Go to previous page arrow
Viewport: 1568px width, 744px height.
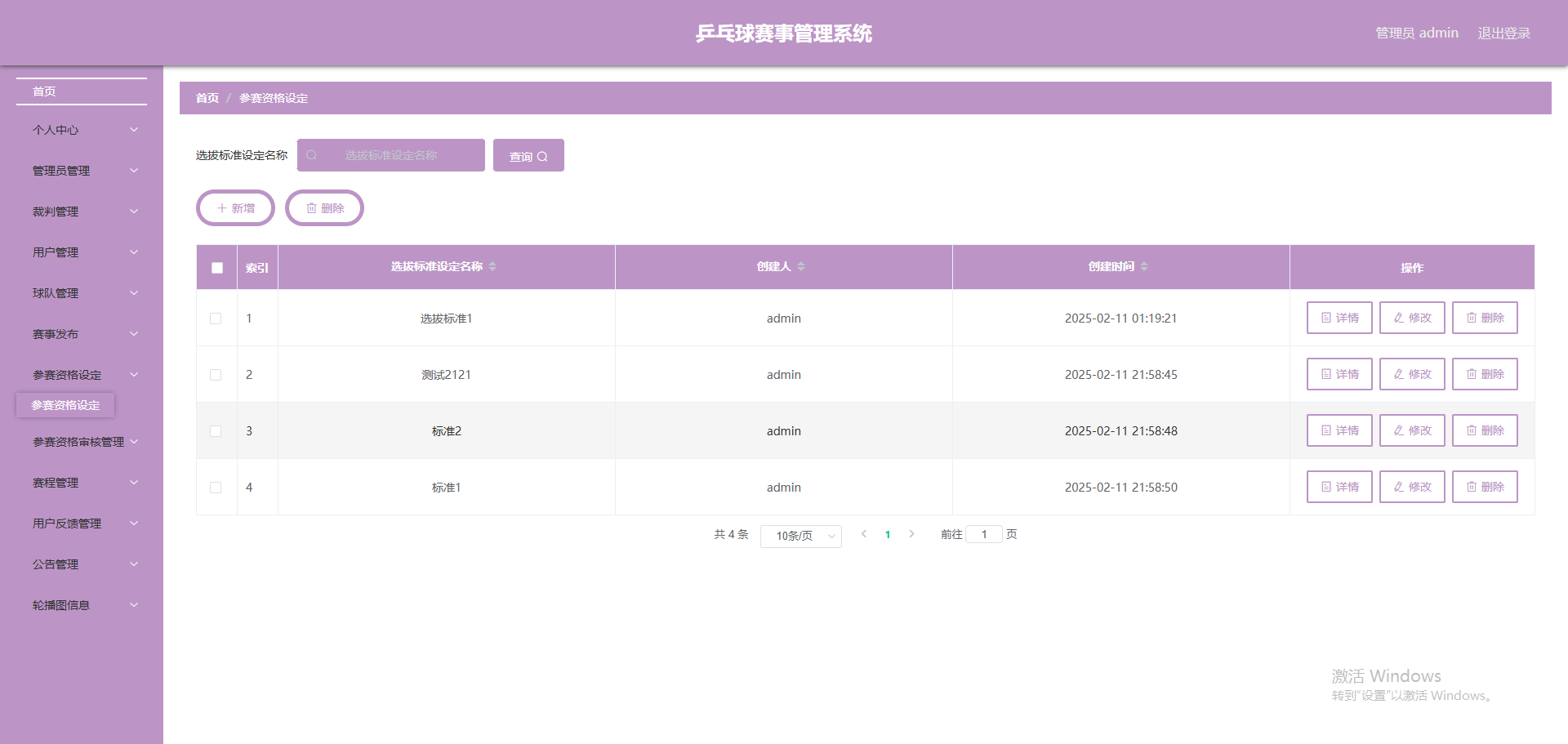click(864, 534)
